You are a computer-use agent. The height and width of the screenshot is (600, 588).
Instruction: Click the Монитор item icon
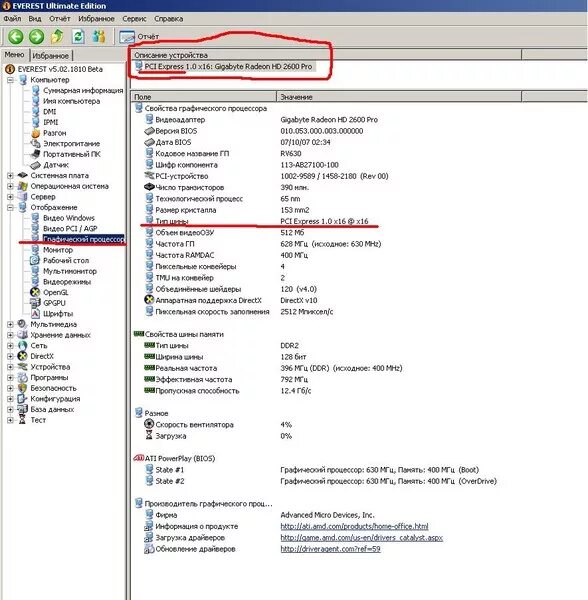coord(35,250)
